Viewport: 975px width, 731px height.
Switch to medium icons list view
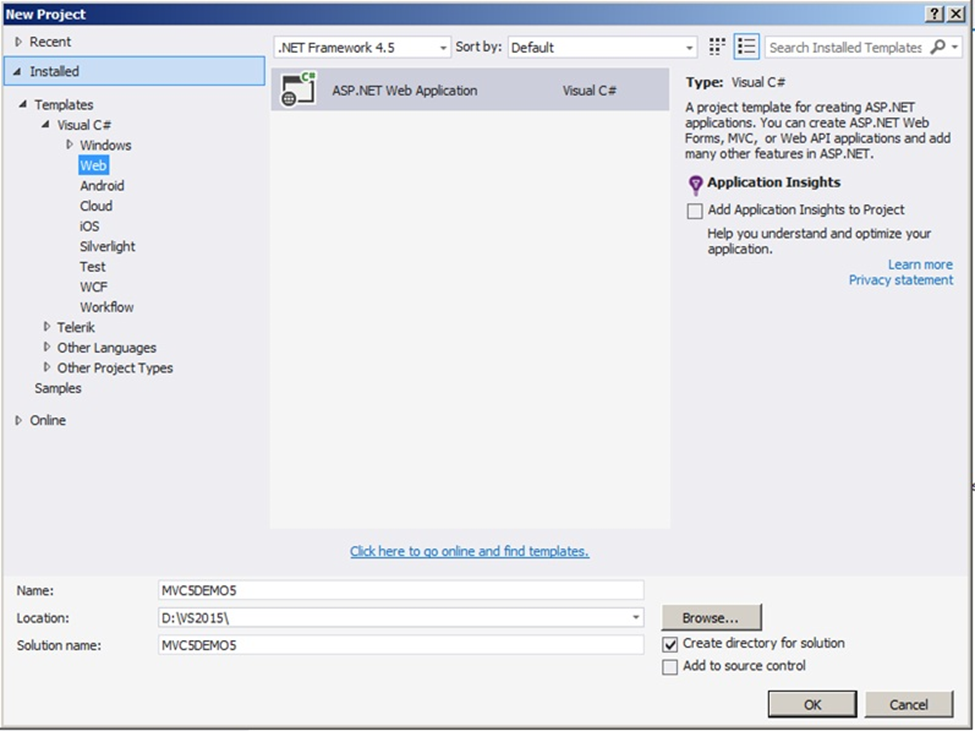[747, 47]
